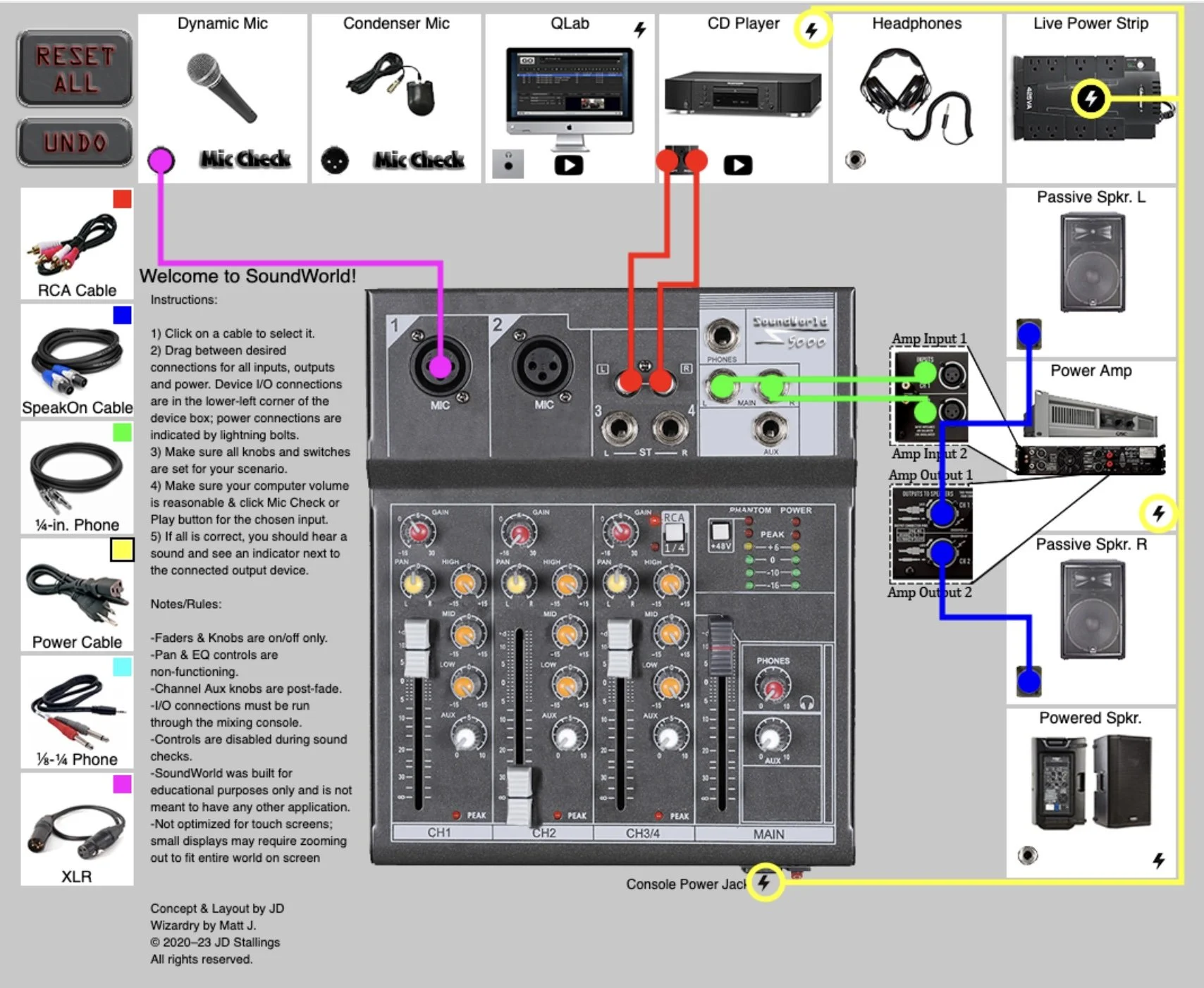Click the lightning icon beside CD Player label
The image size is (1204, 988).
[811, 30]
